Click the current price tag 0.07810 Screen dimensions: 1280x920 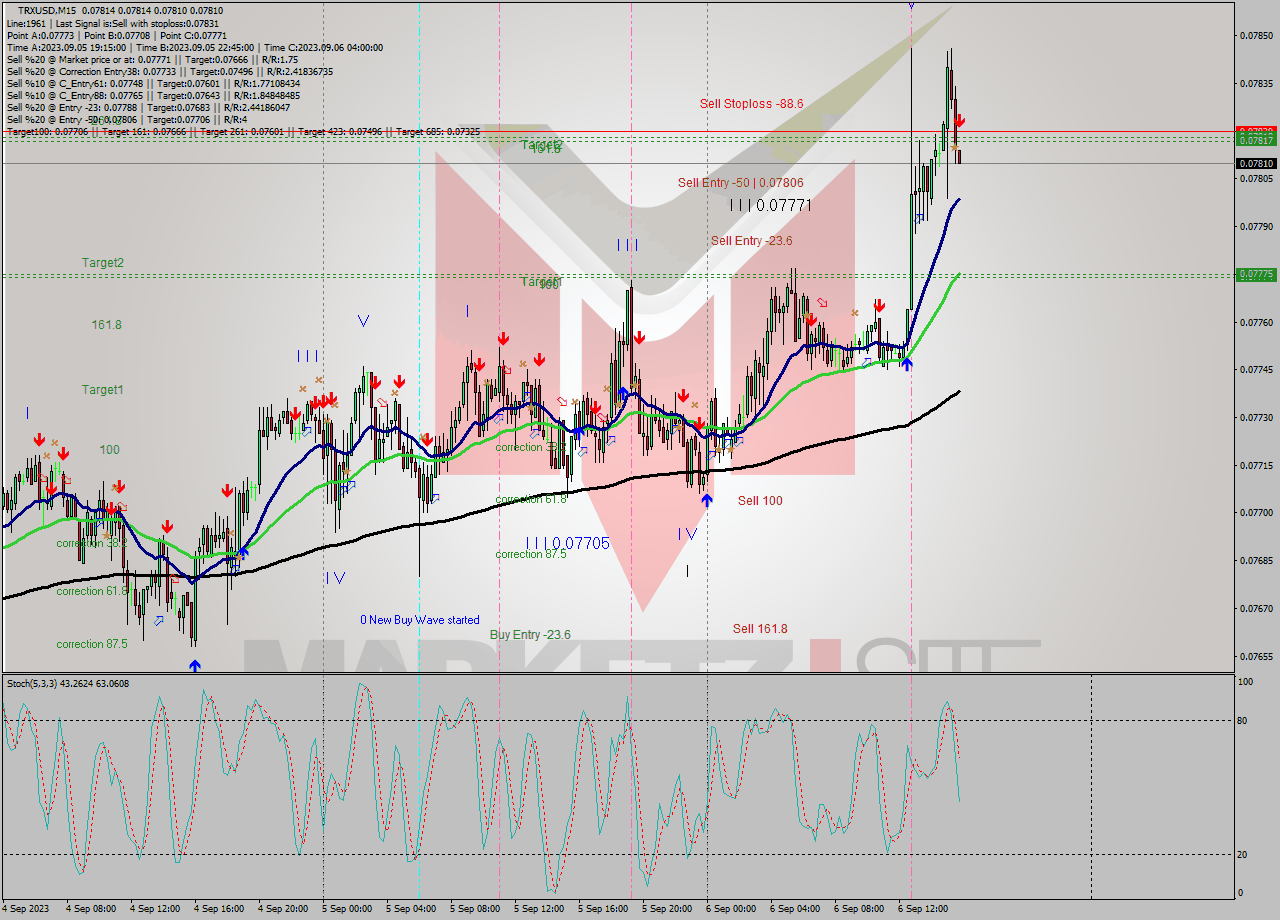click(x=1256, y=163)
